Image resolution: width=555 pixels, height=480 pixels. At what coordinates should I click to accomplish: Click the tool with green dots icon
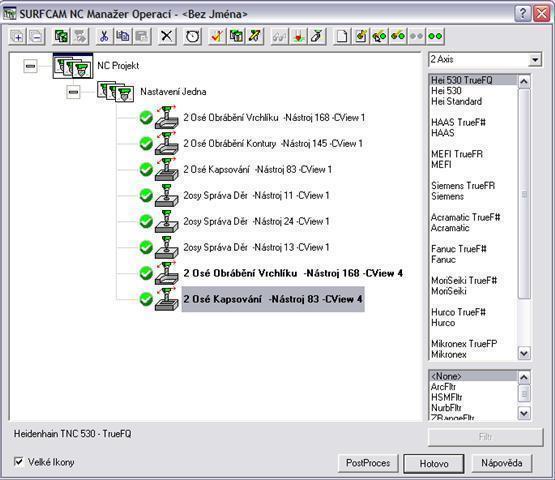coord(398,36)
